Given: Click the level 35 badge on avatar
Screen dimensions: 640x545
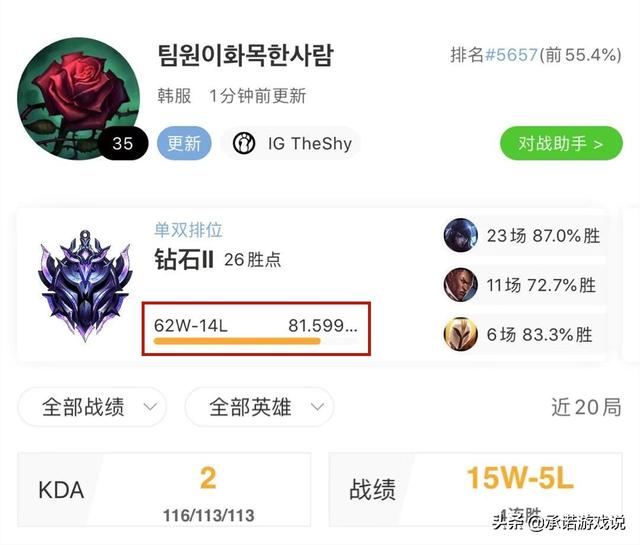Looking at the screenshot, I should [x=123, y=143].
